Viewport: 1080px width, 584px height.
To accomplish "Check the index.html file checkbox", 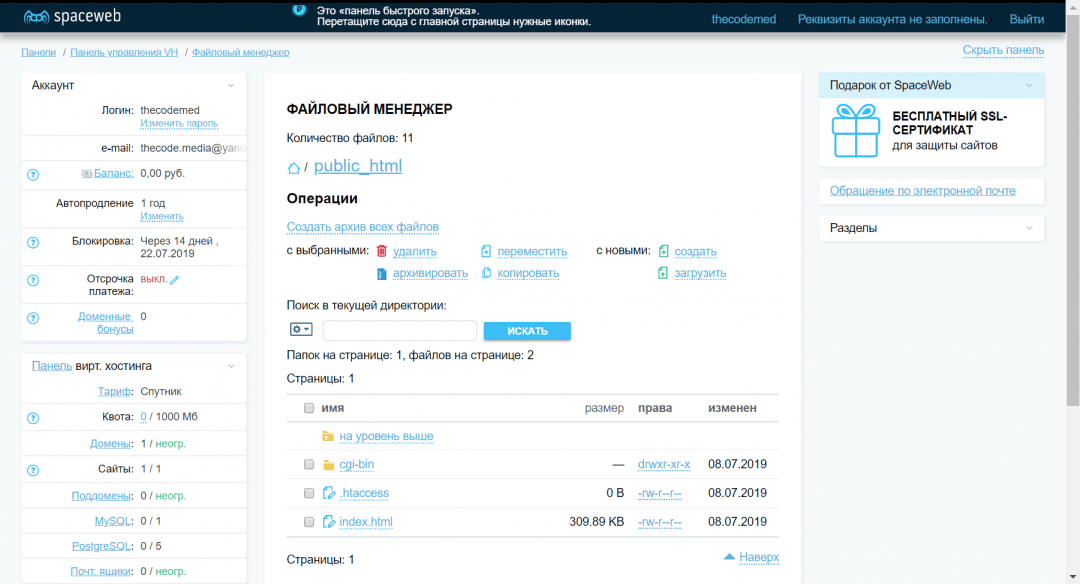I will point(309,522).
